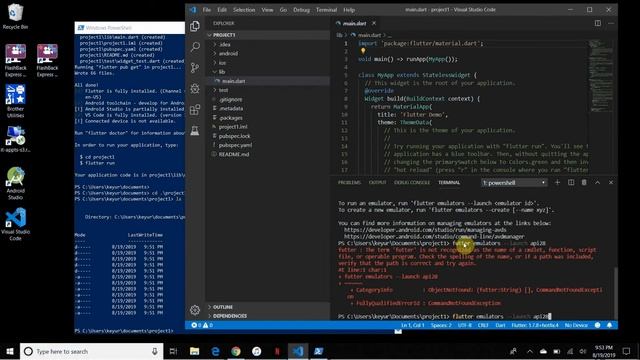
Task: Create a new terminal with plus icon
Action: click(x=557, y=182)
